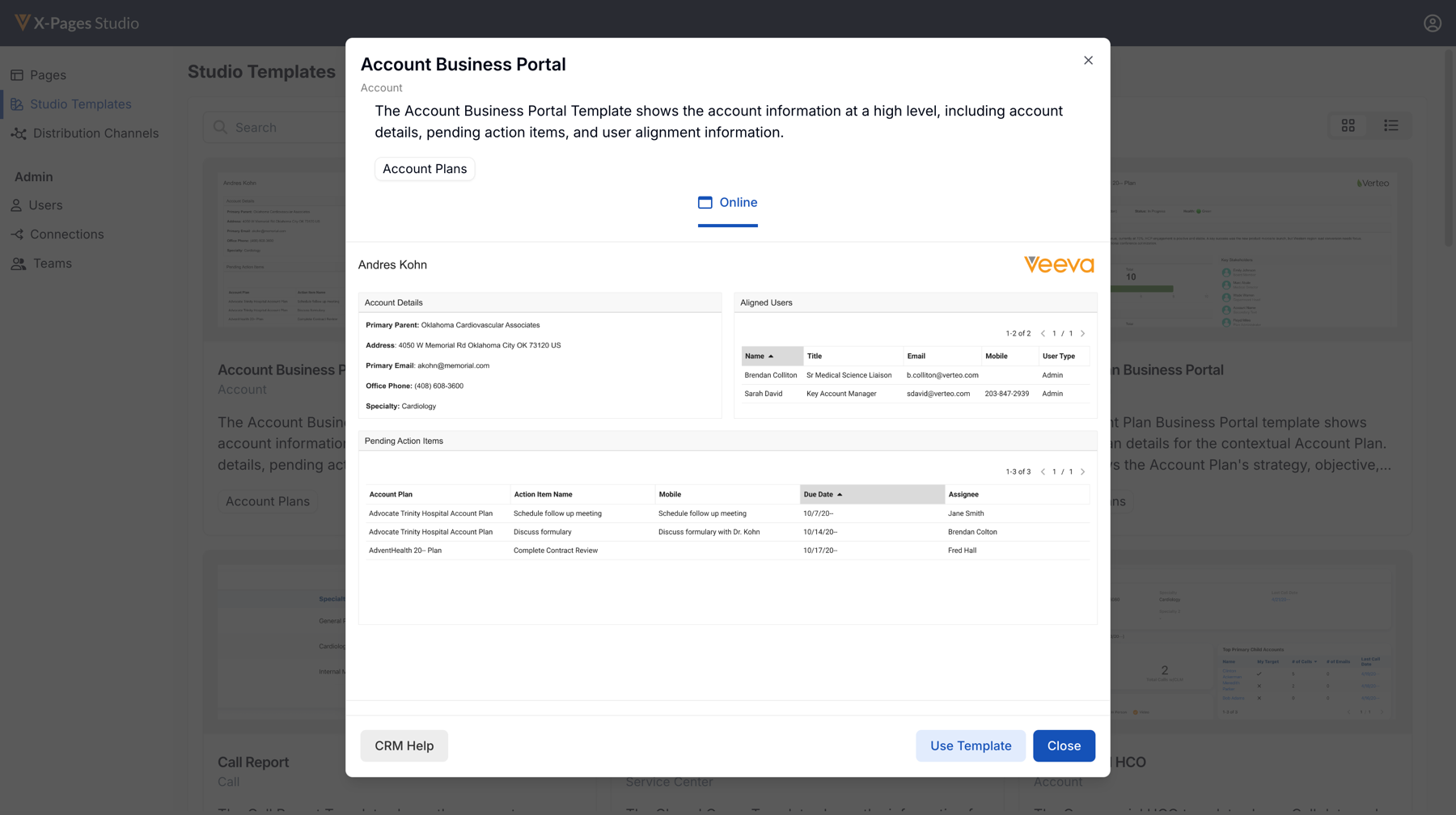Open CRM Help

[404, 745]
